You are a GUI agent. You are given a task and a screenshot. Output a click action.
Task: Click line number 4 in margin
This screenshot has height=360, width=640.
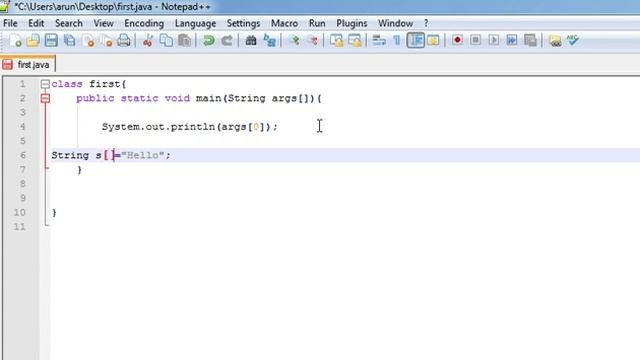(x=22, y=127)
